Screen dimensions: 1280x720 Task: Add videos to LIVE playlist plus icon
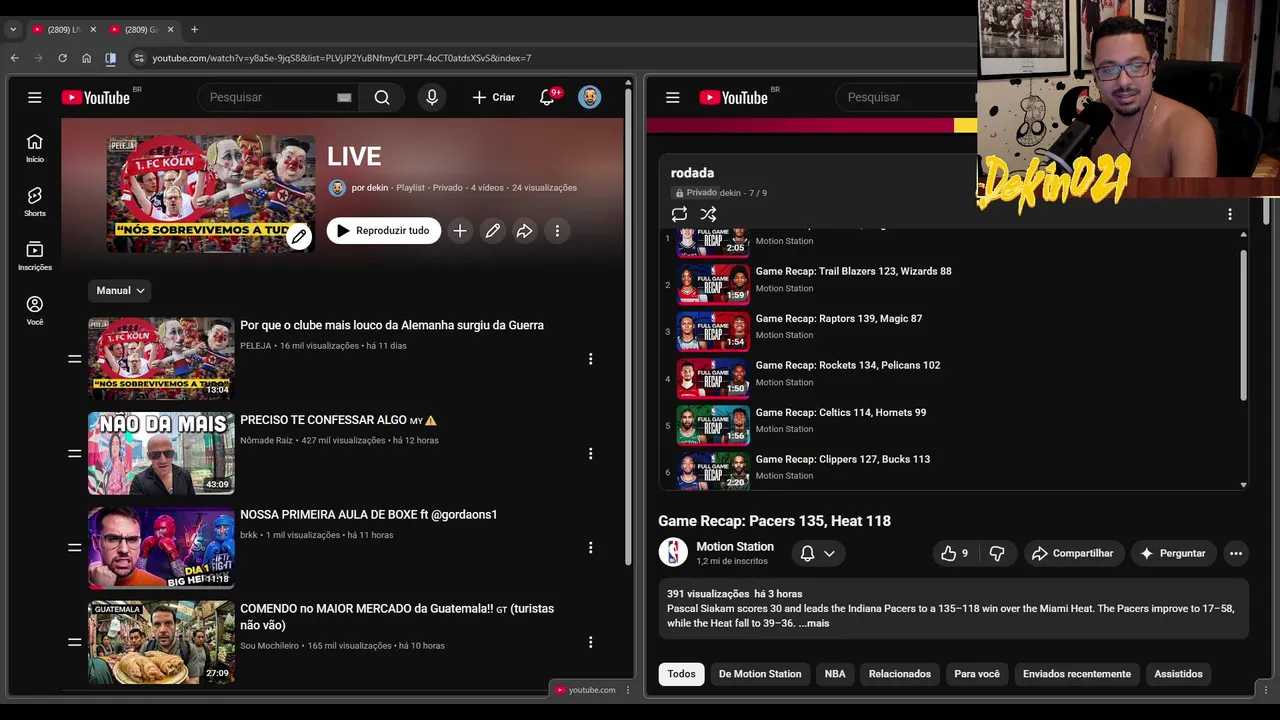[460, 231]
